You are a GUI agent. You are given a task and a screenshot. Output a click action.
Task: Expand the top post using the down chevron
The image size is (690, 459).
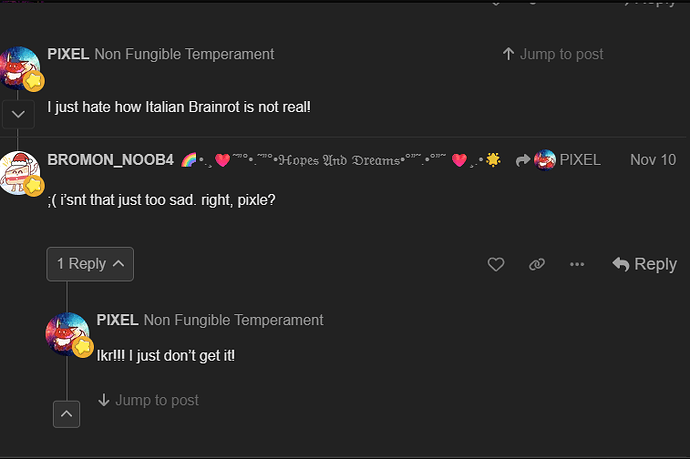coord(18,114)
